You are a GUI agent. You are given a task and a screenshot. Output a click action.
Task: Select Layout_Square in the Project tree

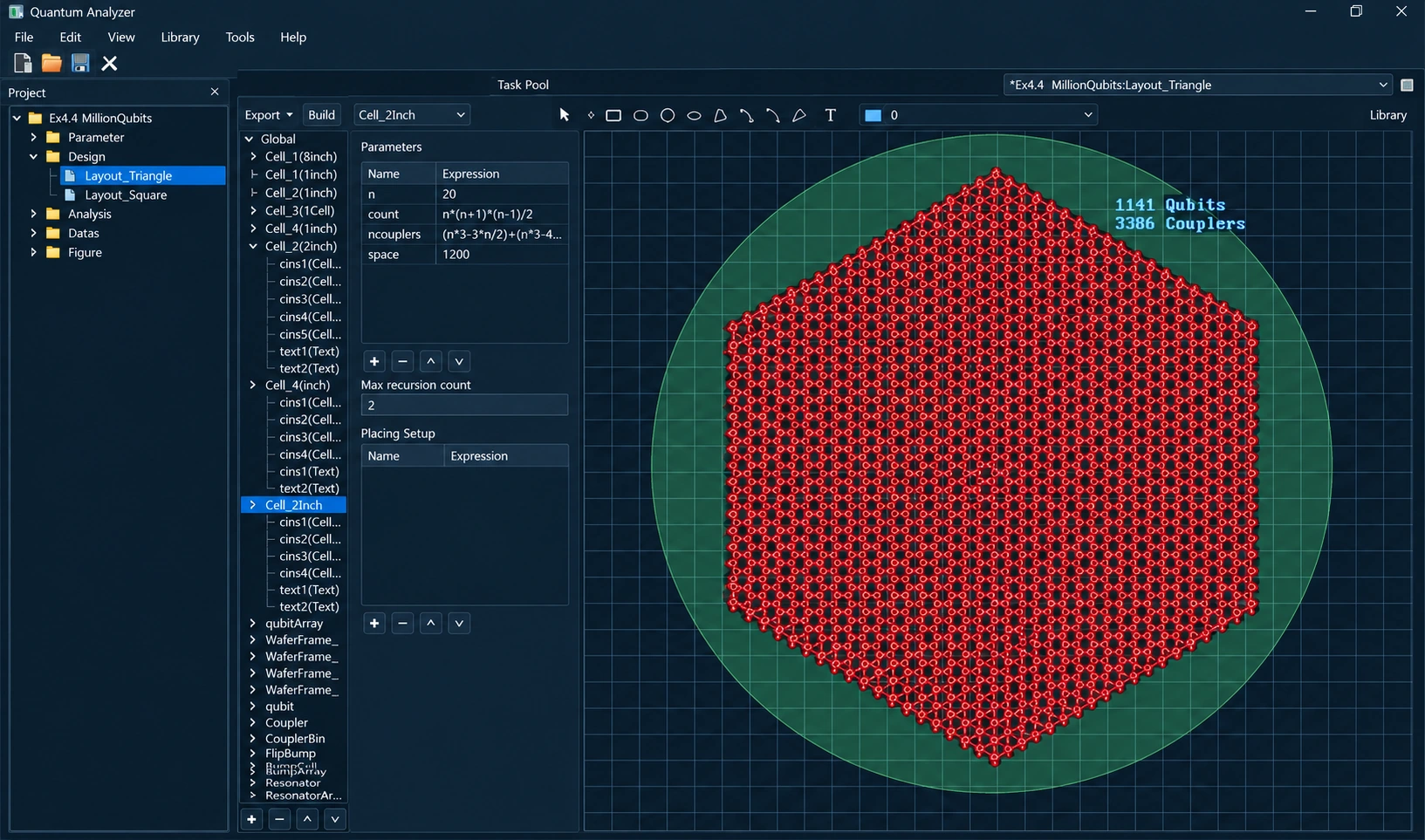tap(126, 195)
